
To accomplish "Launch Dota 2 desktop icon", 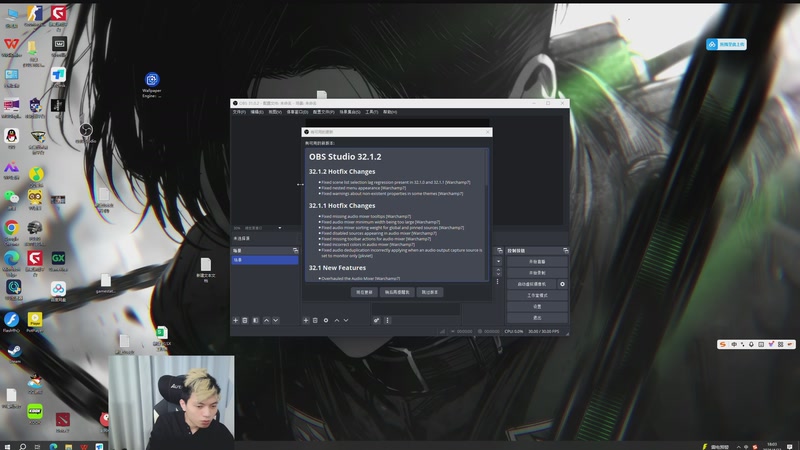I will click(x=63, y=422).
